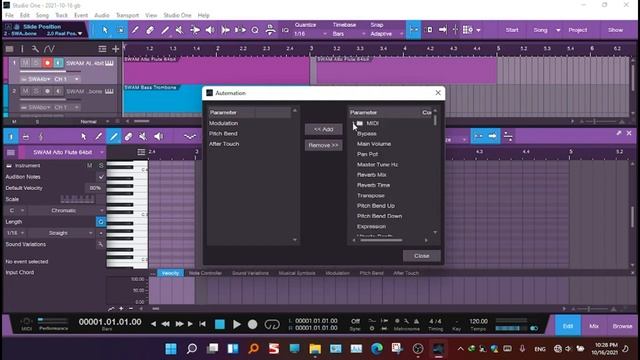This screenshot has width=640, height=360.
Task: Go to the Start page
Action: (x=512, y=30)
